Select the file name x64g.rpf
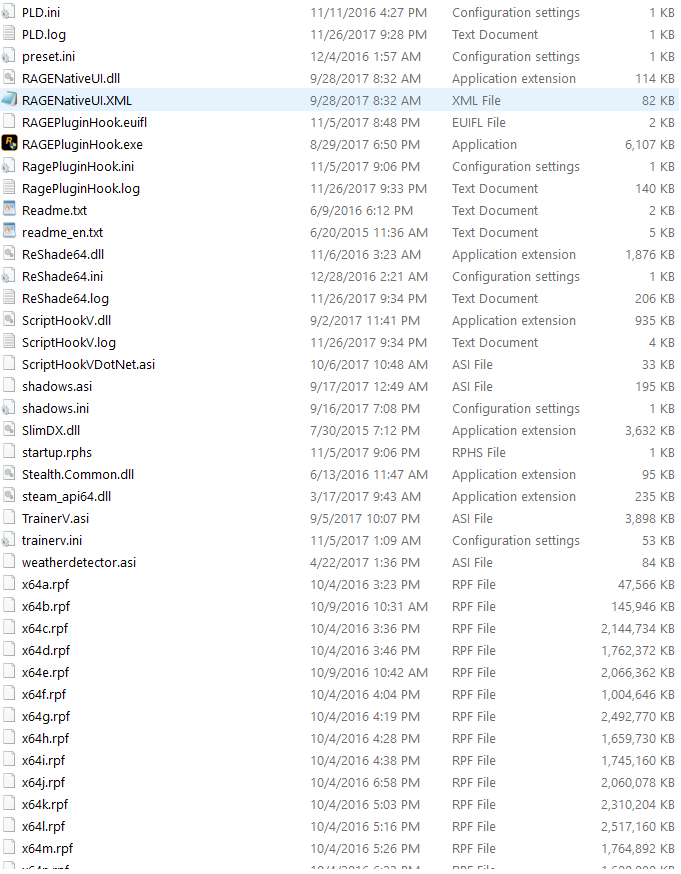The image size is (681, 874). tap(46, 716)
